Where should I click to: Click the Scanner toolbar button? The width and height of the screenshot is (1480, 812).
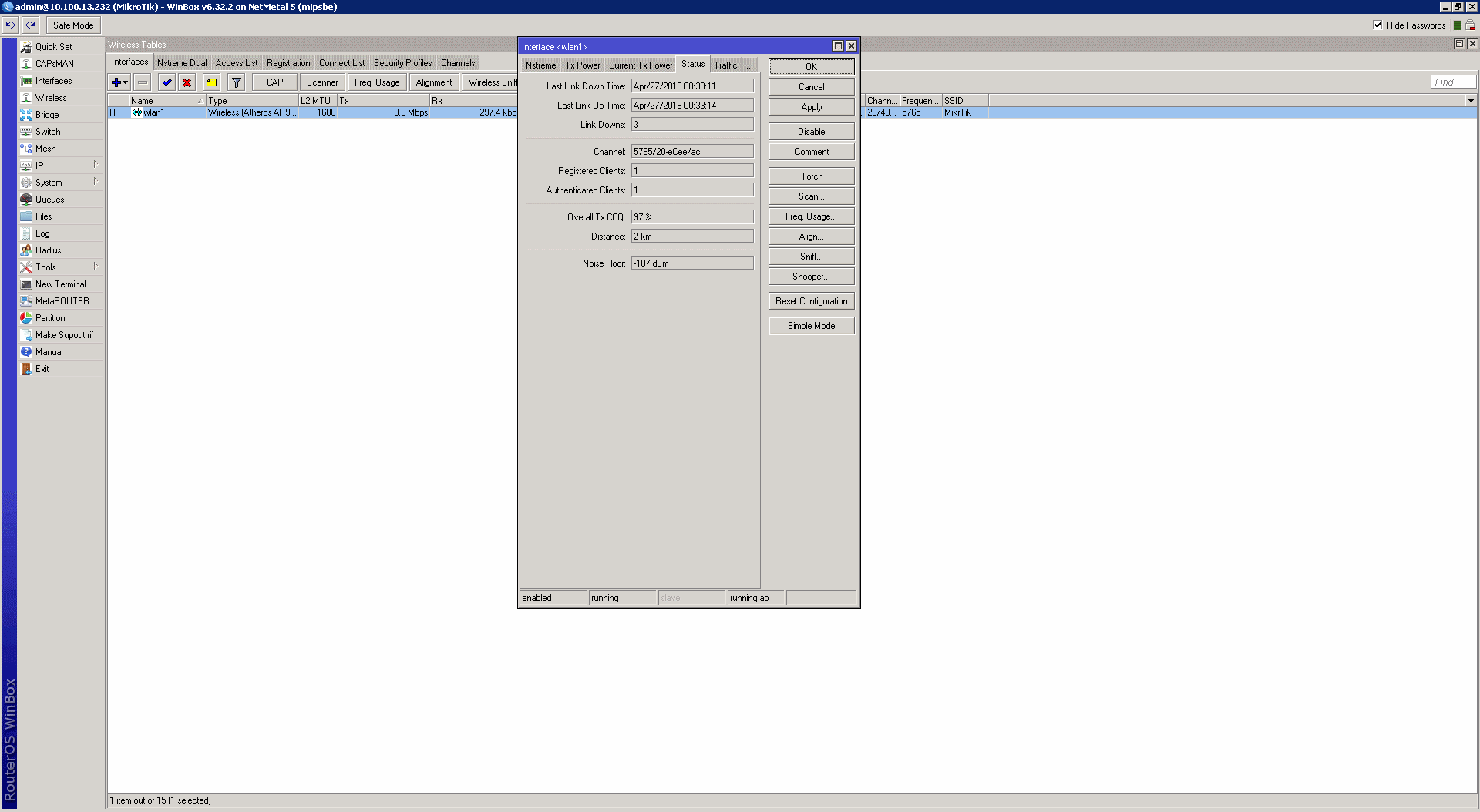pyautogui.click(x=322, y=82)
